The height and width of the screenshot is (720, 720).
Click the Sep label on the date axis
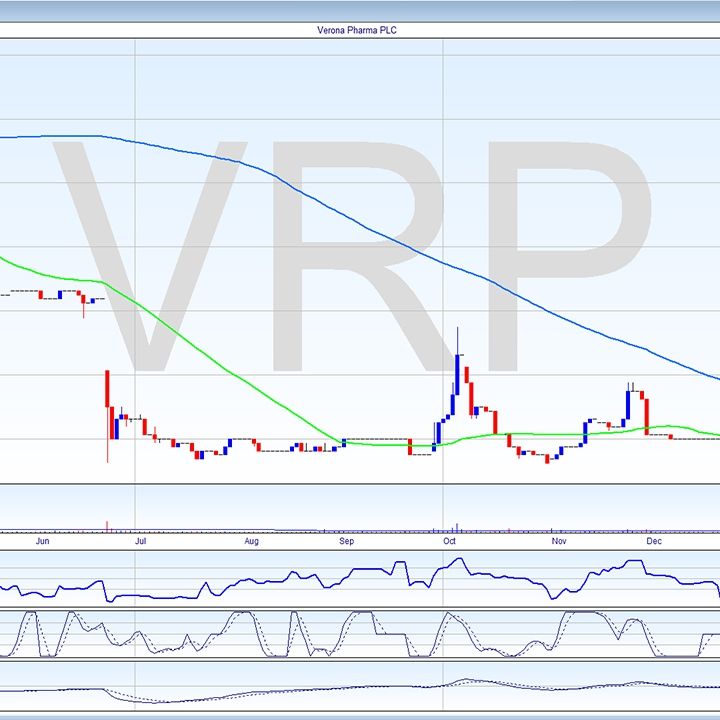coord(347,541)
